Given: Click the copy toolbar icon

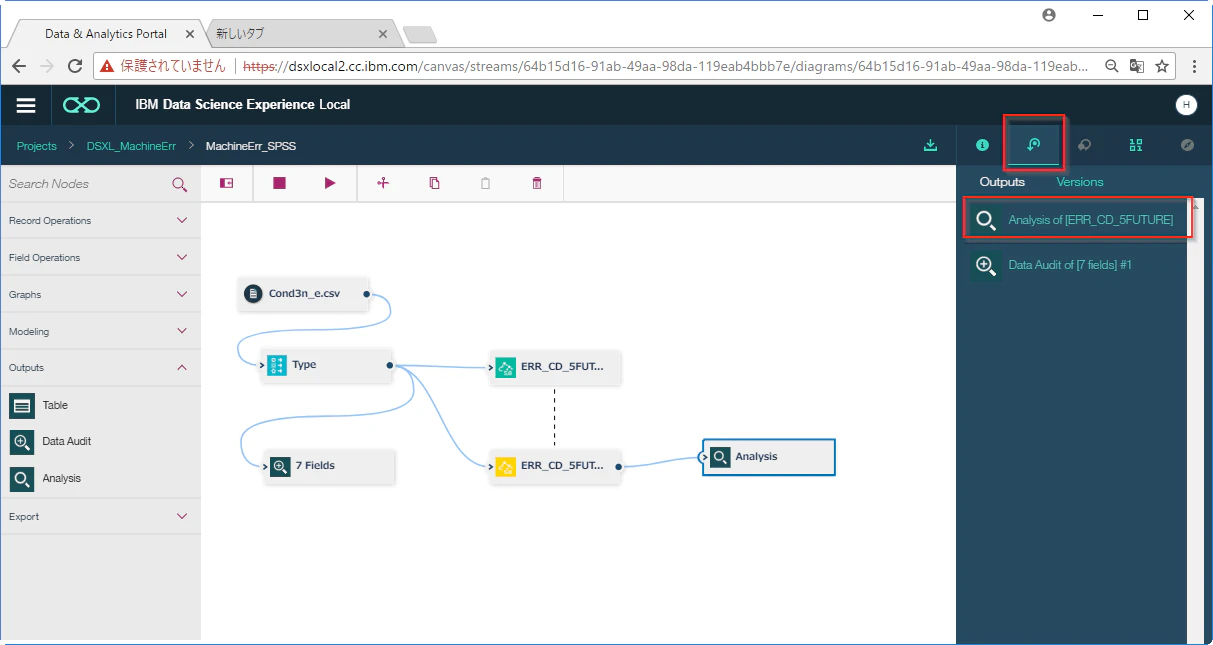Looking at the screenshot, I should 434,184.
